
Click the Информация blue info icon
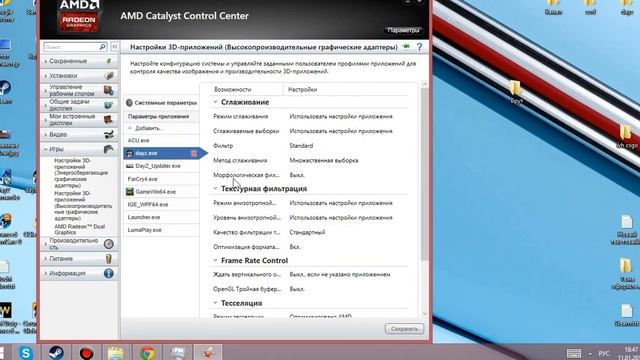coord(109,273)
